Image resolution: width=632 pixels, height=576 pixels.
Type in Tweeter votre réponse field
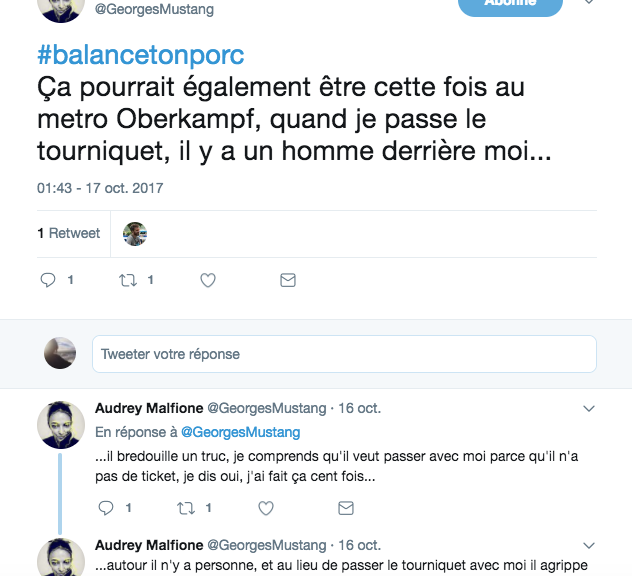click(x=344, y=354)
